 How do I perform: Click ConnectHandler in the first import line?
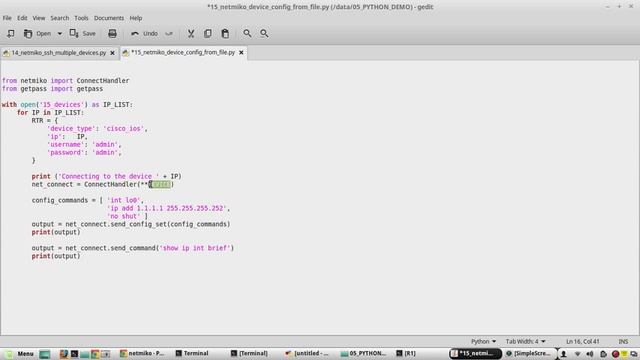click(x=103, y=81)
